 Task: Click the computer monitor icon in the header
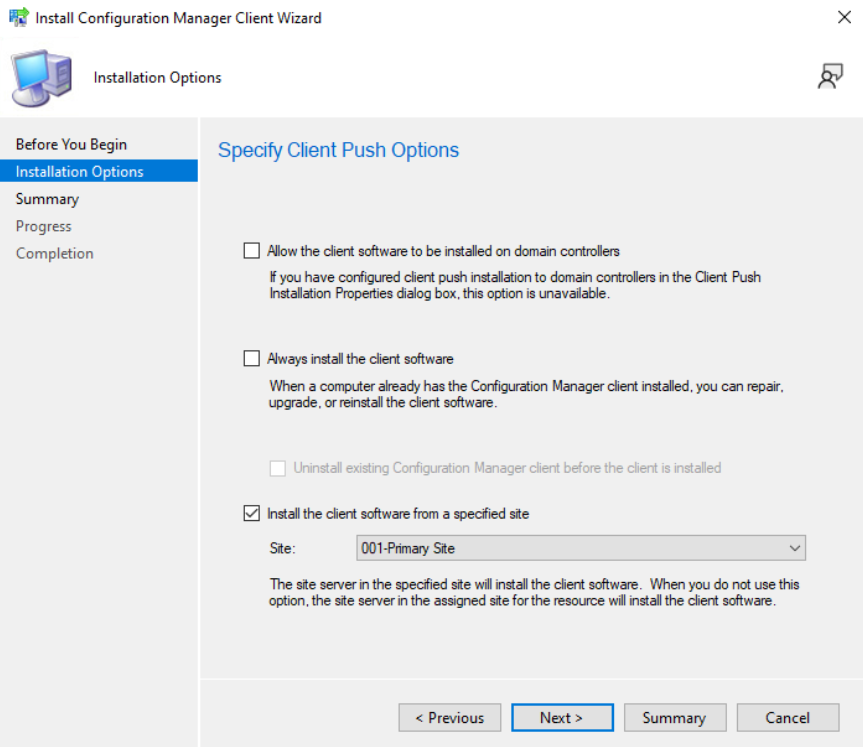pyautogui.click(x=42, y=78)
